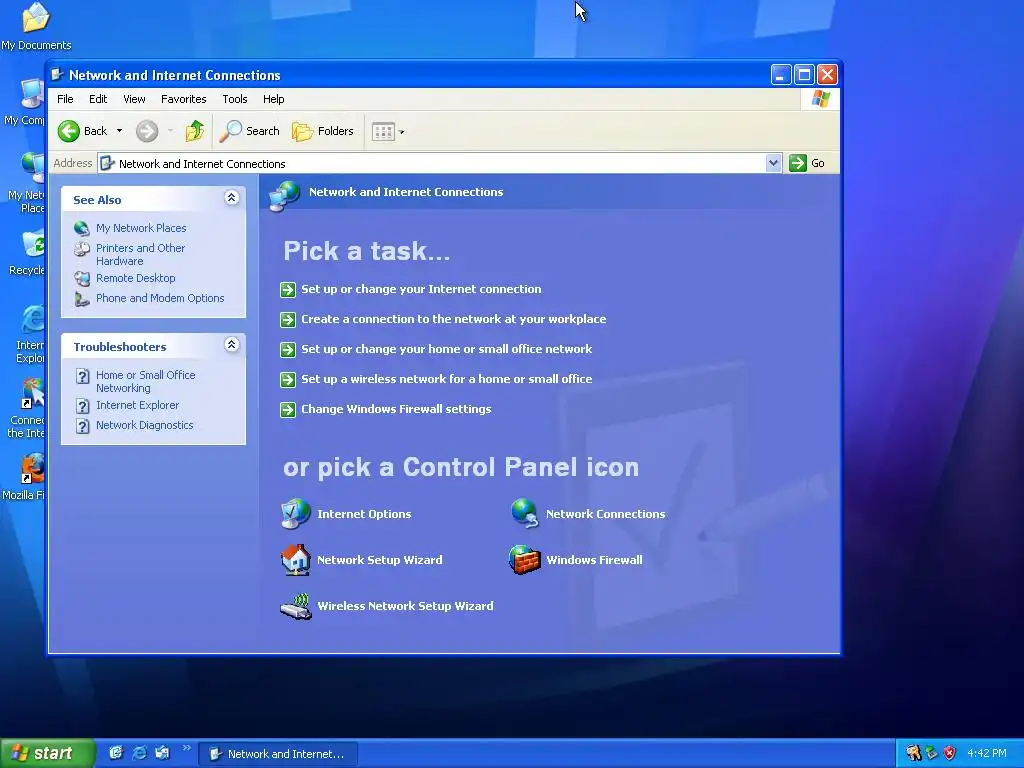The image size is (1024, 768).
Task: Expand quick launch overflow chevron
Action: click(187, 748)
